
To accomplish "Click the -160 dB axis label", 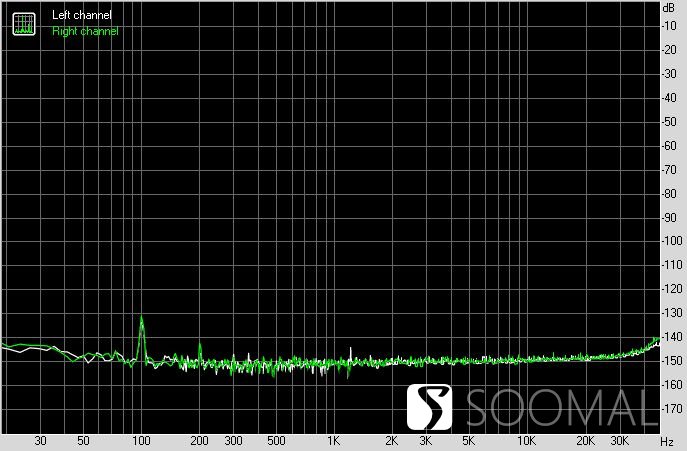I will click(673, 385).
